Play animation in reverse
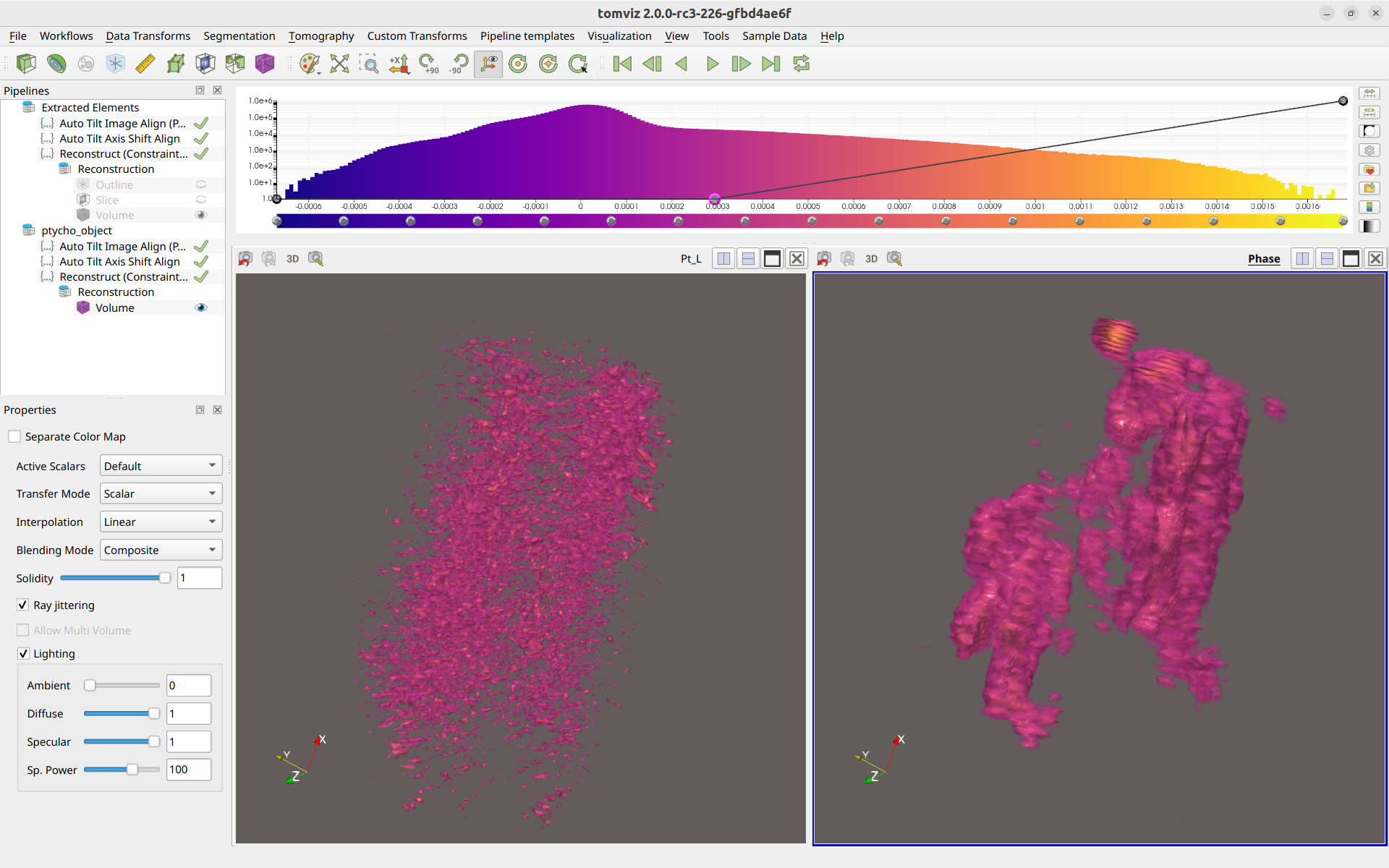Image resolution: width=1389 pixels, height=868 pixels. pyautogui.click(x=681, y=64)
